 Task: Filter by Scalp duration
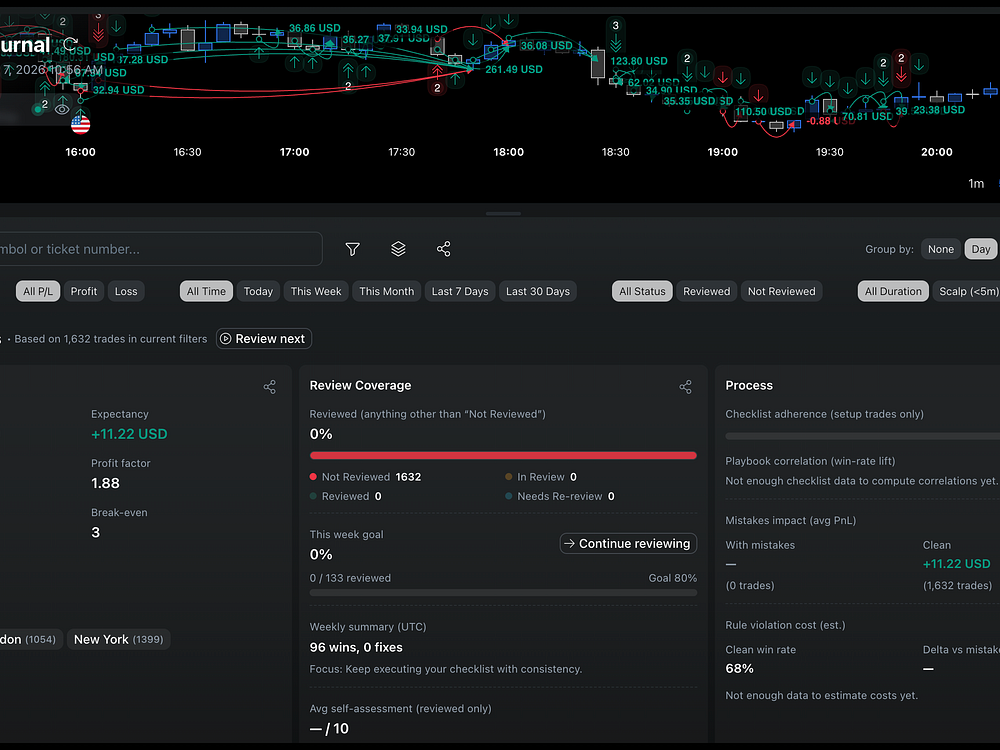[x=967, y=291]
